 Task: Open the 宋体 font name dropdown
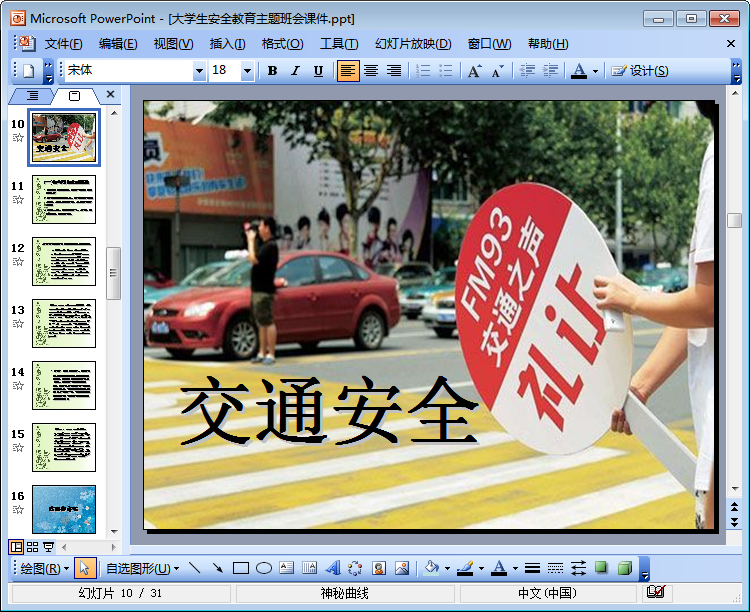(199, 71)
